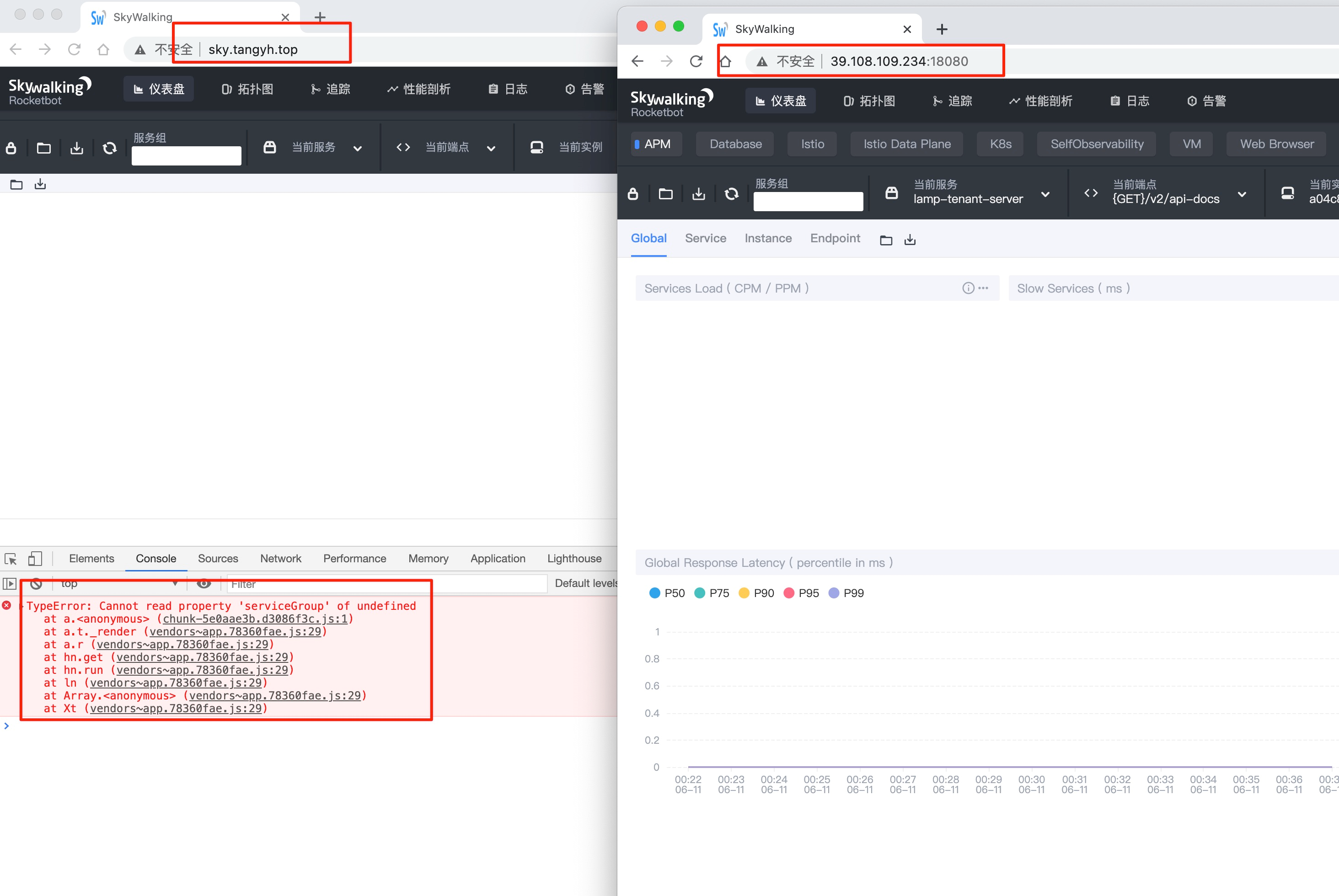Click the refresh icon in right window toolbar
Image resolution: width=1339 pixels, height=896 pixels.
tap(732, 194)
